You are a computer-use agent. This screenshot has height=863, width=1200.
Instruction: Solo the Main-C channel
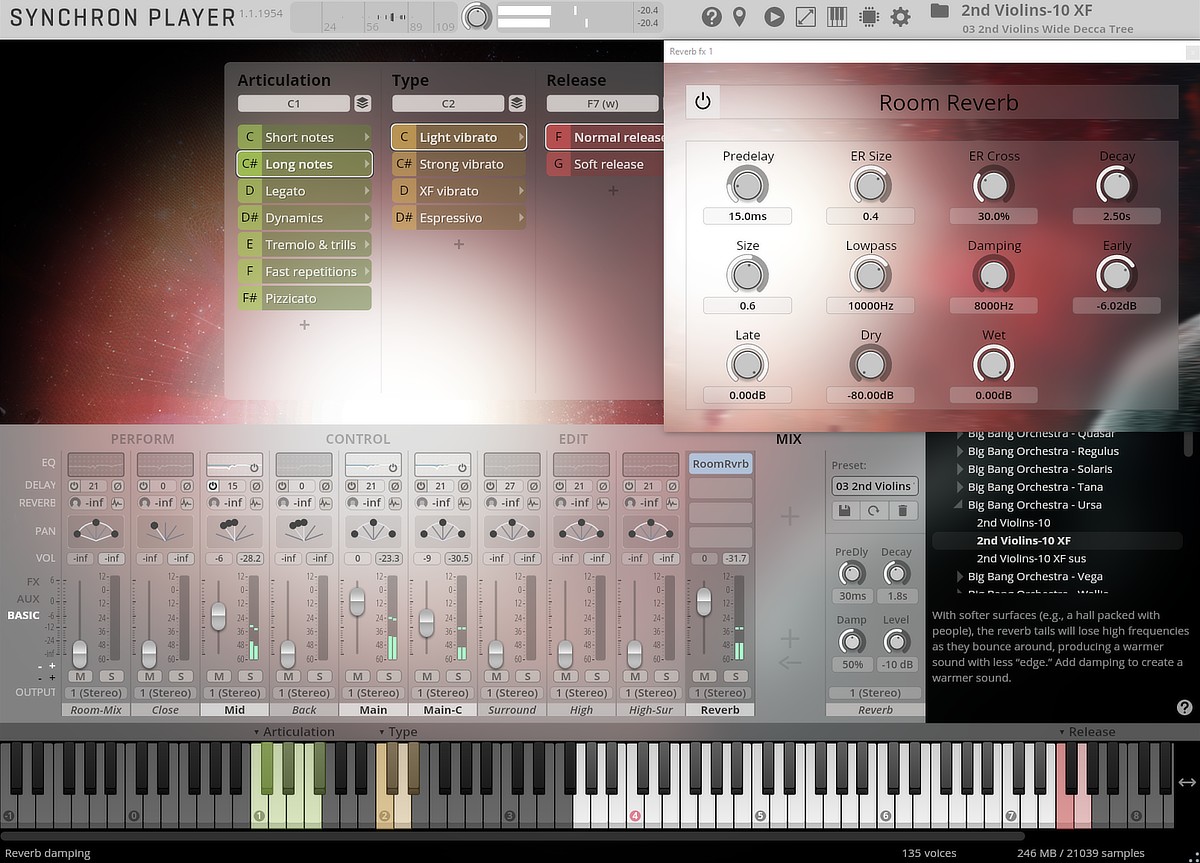pos(458,677)
